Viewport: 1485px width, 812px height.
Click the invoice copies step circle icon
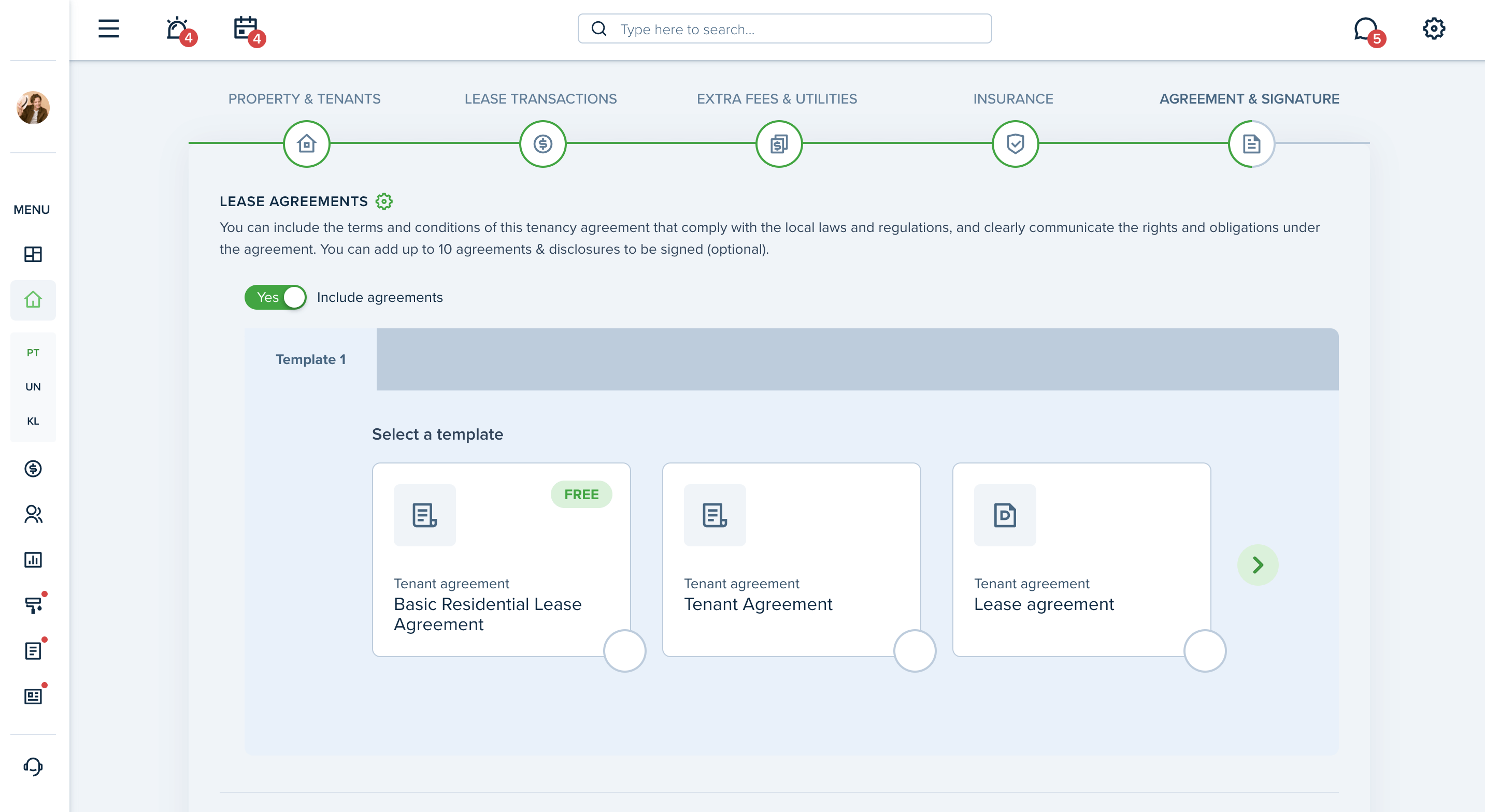coord(779,143)
